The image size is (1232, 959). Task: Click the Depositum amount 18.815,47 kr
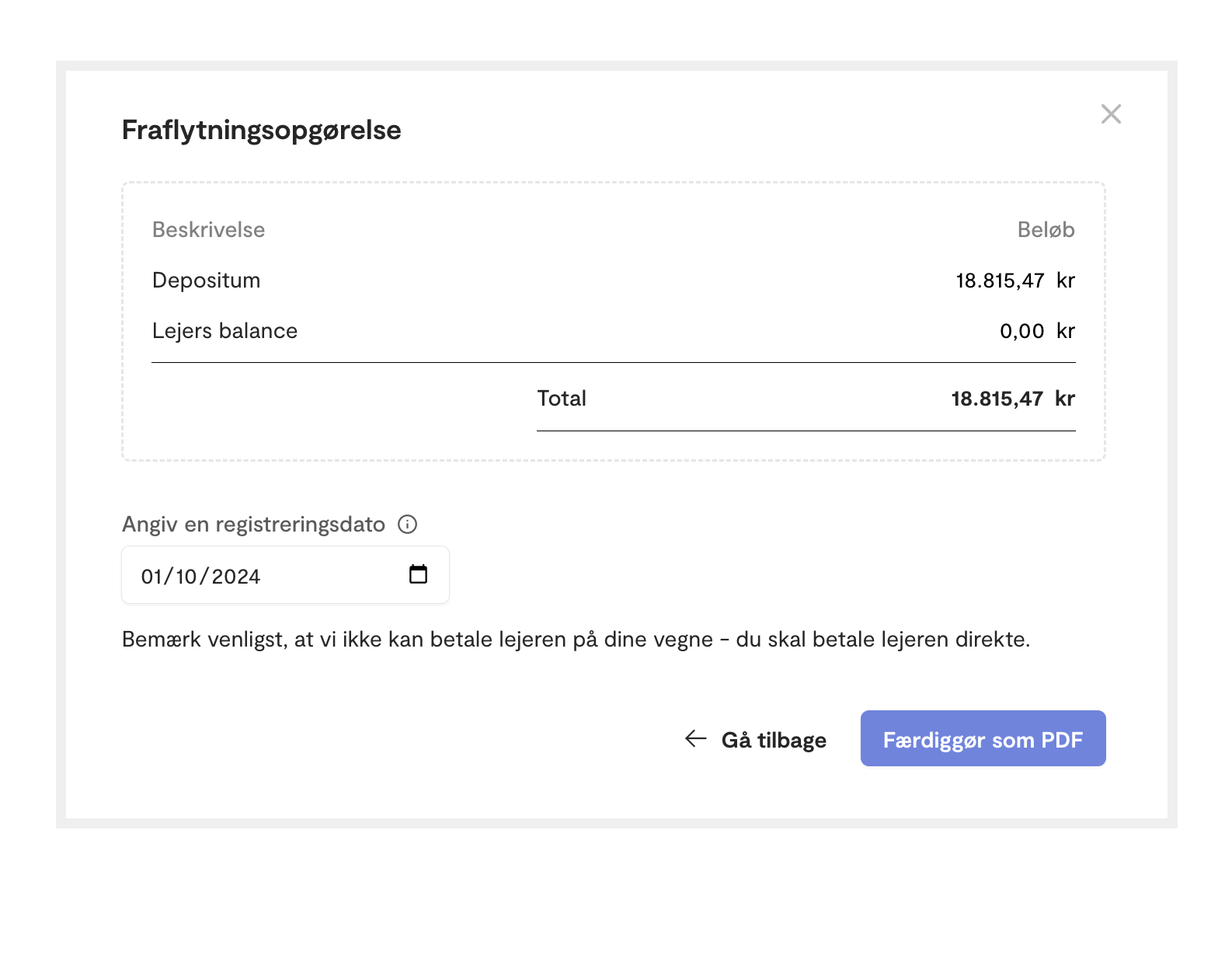1015,281
